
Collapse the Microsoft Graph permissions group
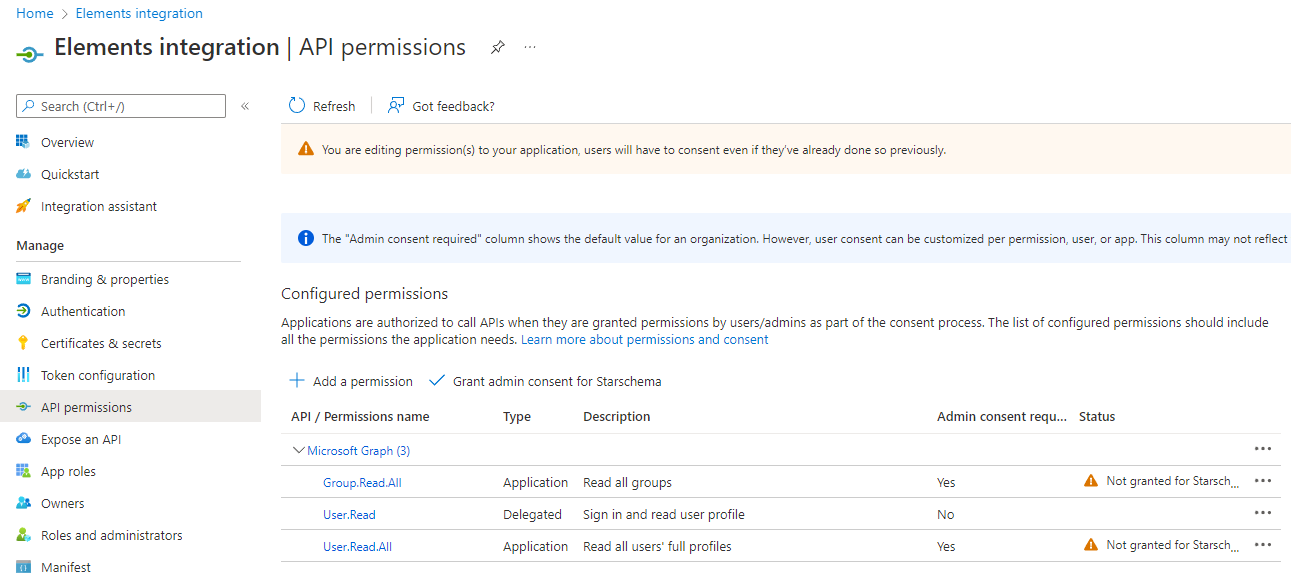pyautogui.click(x=298, y=450)
